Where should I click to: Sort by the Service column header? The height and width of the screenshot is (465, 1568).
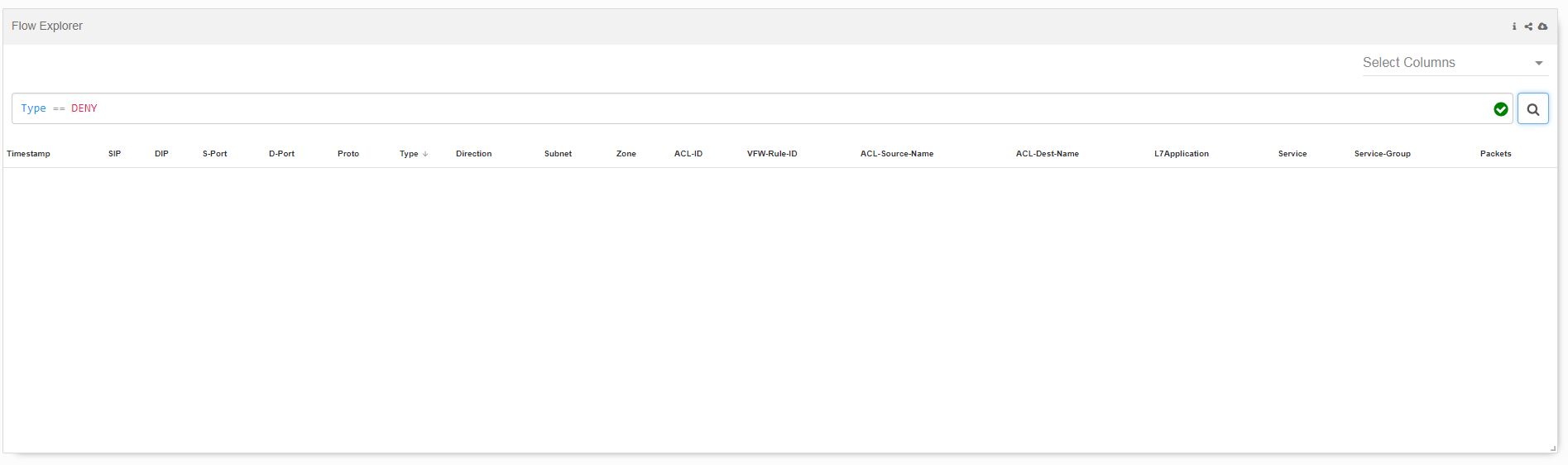1292,154
